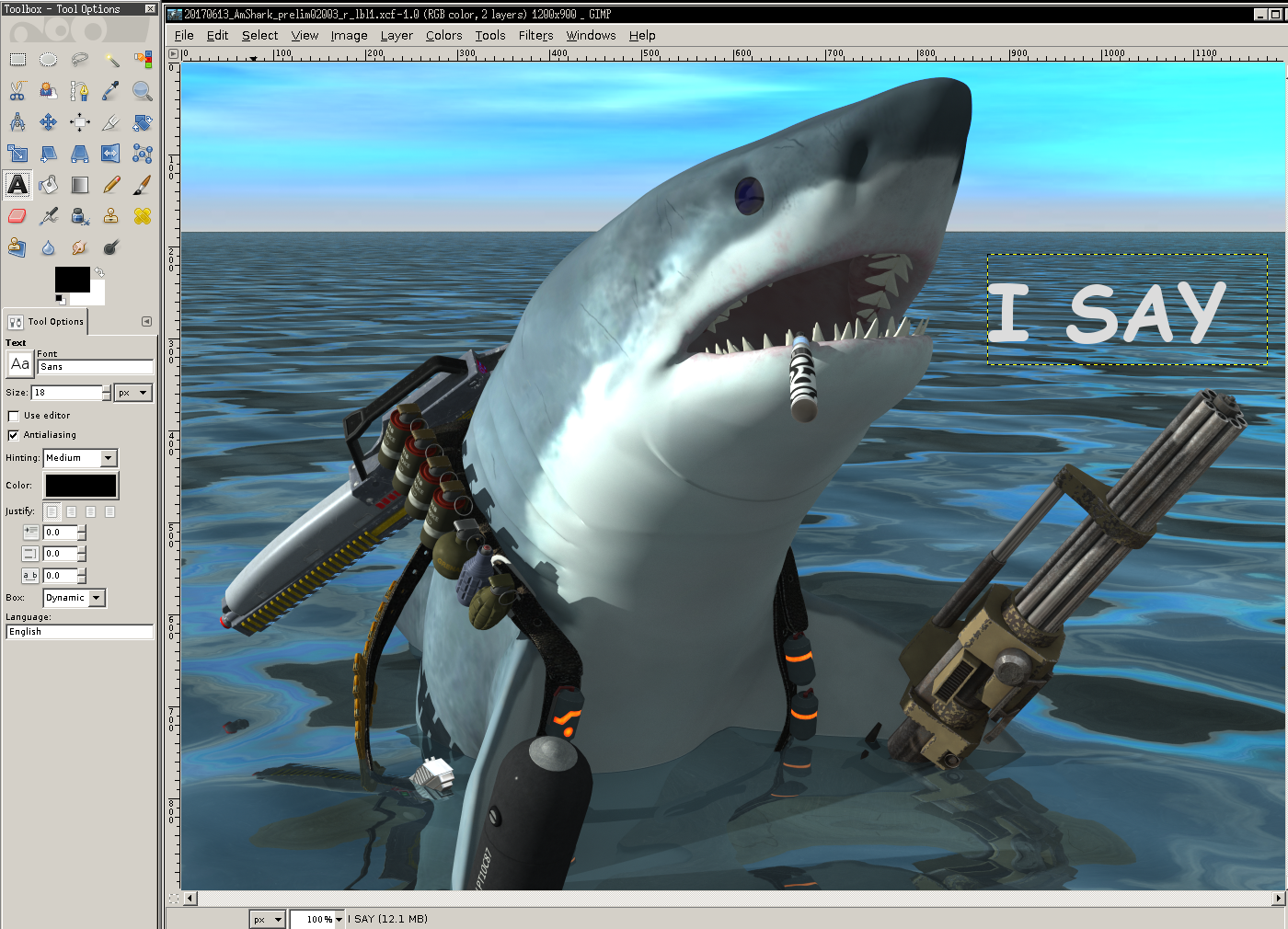Open the image menu button at ruler corner
The image size is (1288, 929).
pos(173,54)
